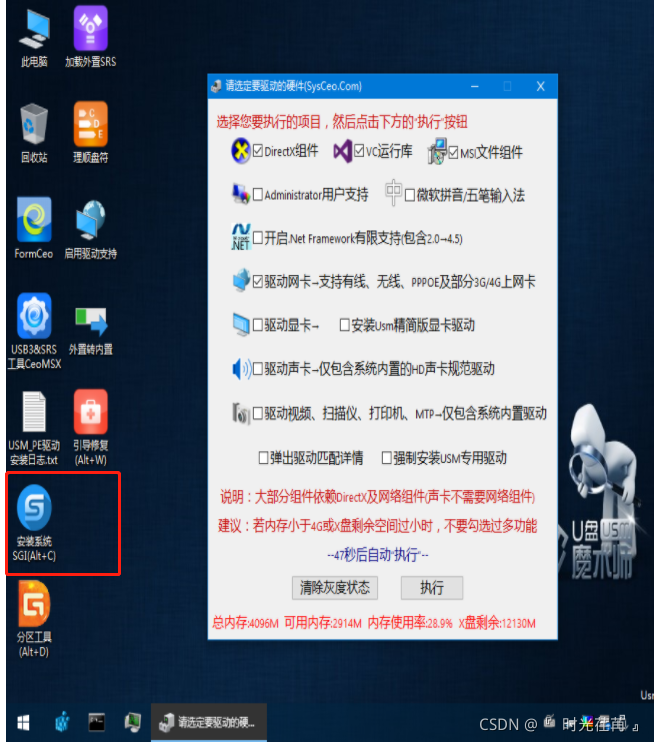Select the 请选定要驱动的硬... taskbar window button
Viewport: 654px width, 742px height.
pos(209,722)
